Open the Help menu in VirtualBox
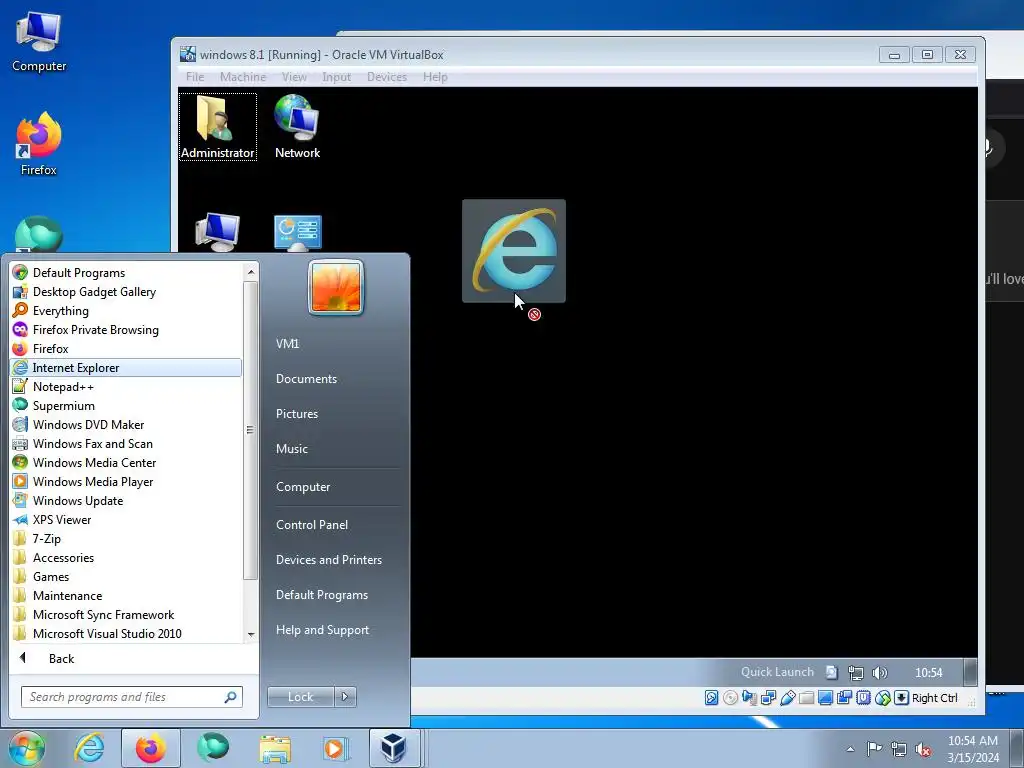Image resolution: width=1024 pixels, height=768 pixels. [x=435, y=77]
